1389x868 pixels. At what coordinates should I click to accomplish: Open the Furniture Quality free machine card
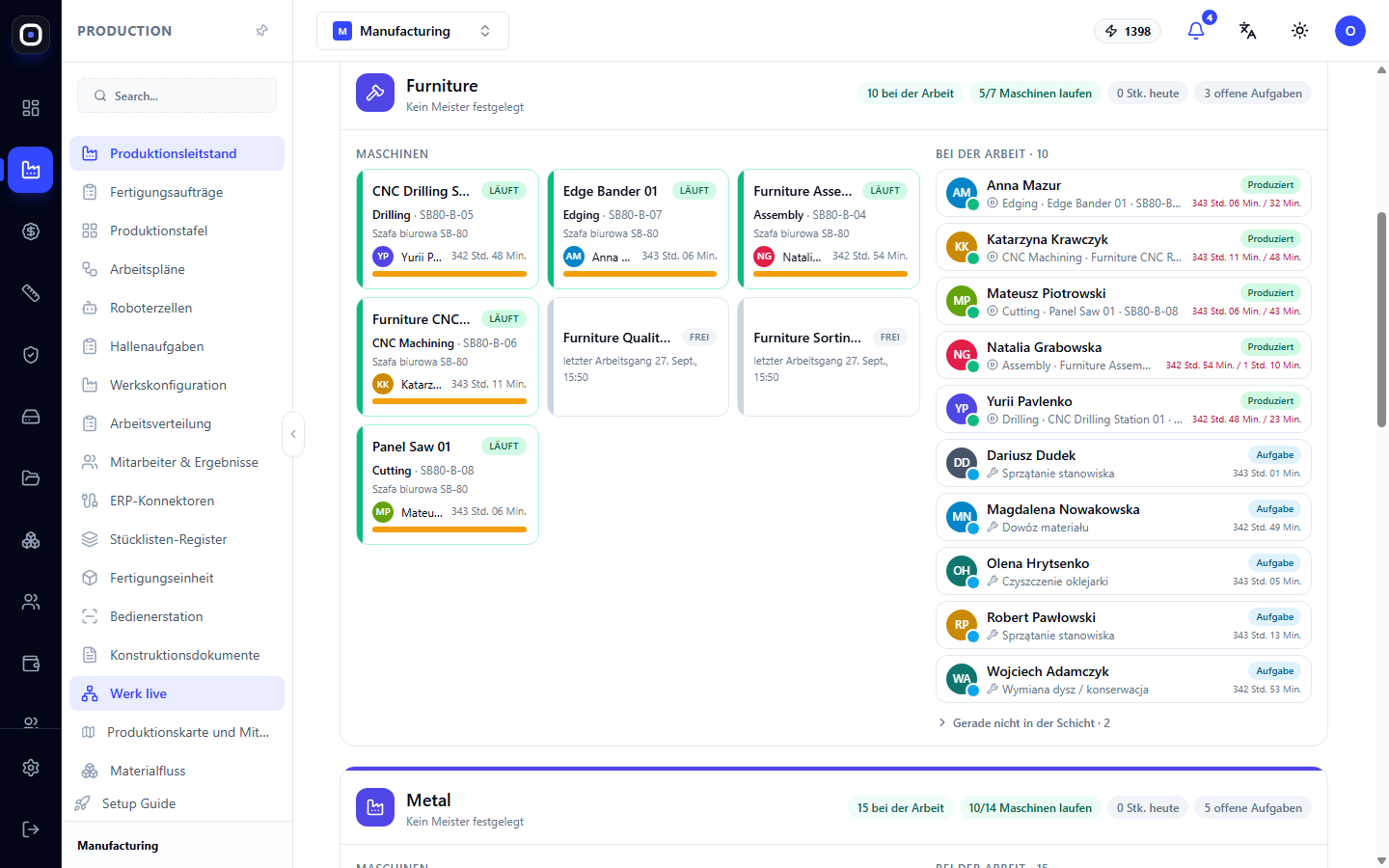[638, 357]
